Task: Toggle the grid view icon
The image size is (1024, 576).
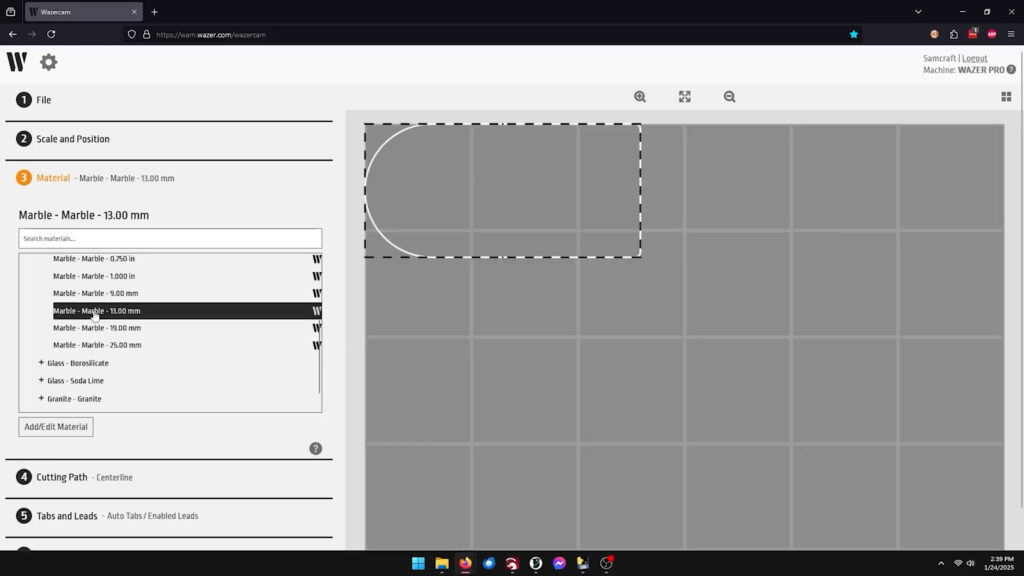Action: tap(1006, 97)
